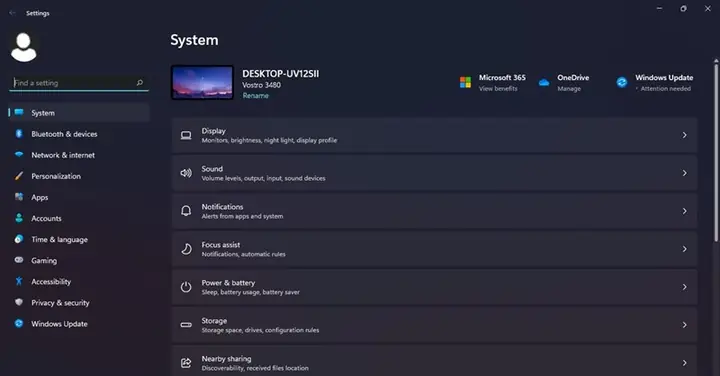Viewport: 720px width, 376px height.
Task: Open the Power & battery row
Action: point(434,287)
